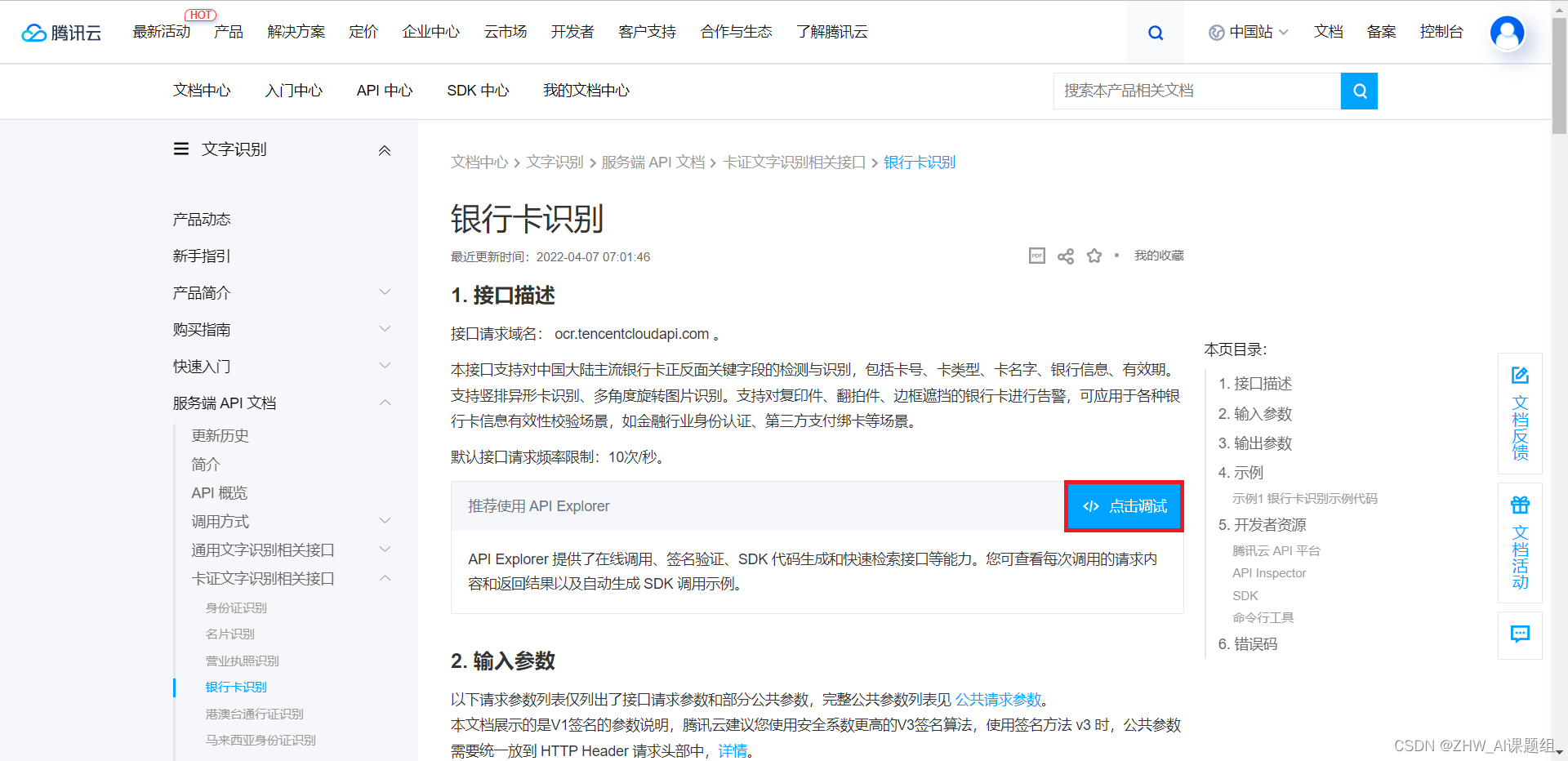This screenshot has height=761, width=1568.
Task: Expand the 快速入门 section
Action: click(385, 366)
